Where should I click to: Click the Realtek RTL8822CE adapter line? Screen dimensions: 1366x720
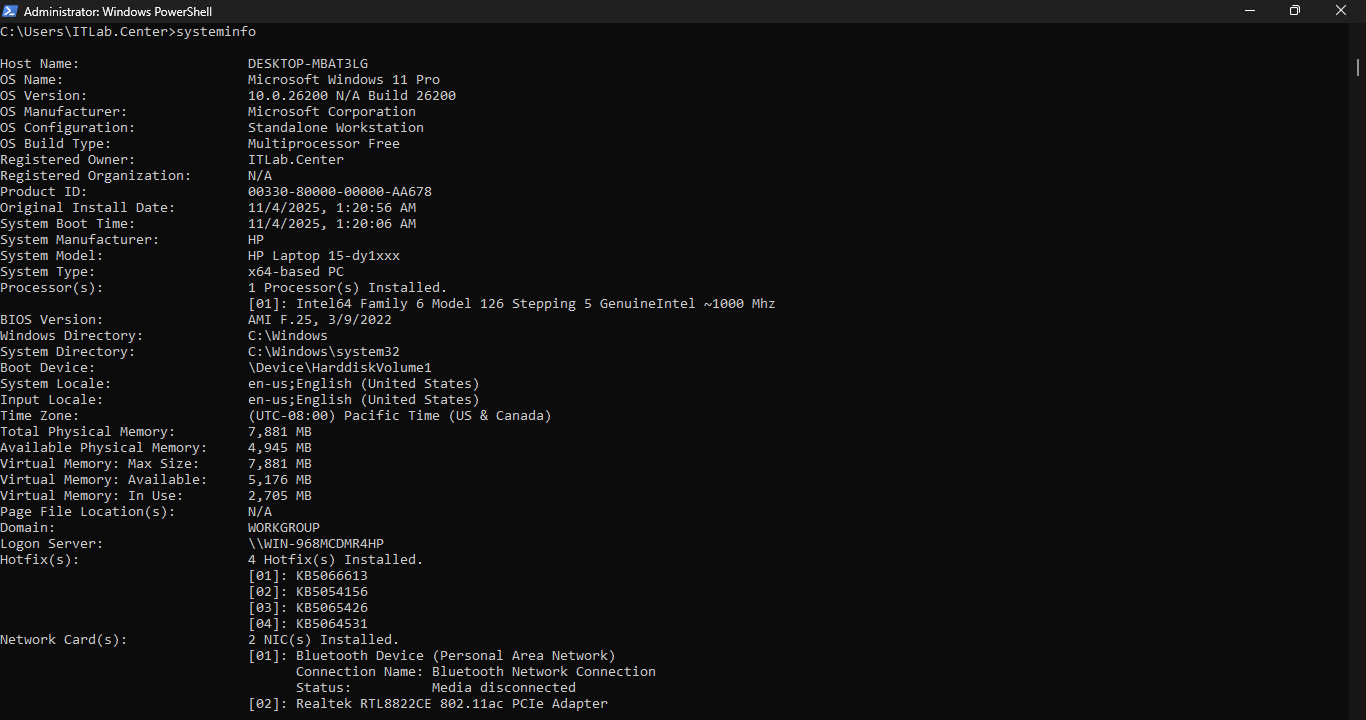tap(451, 704)
